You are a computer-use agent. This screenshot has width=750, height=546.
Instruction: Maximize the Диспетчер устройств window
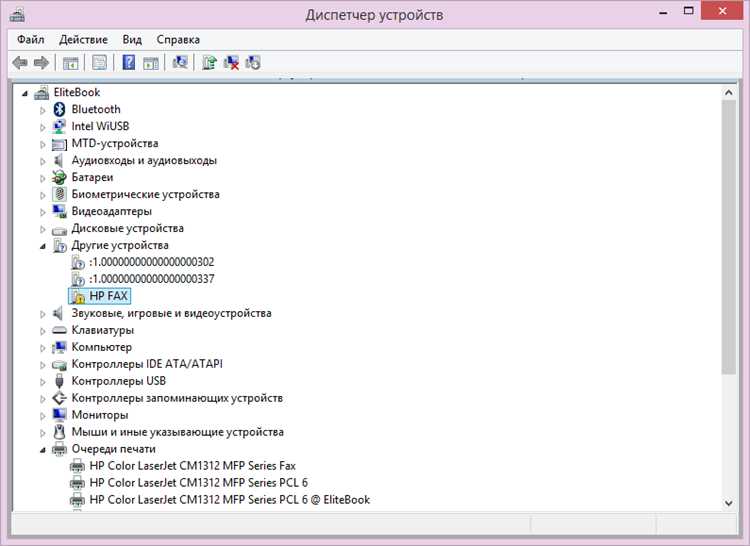click(688, 11)
